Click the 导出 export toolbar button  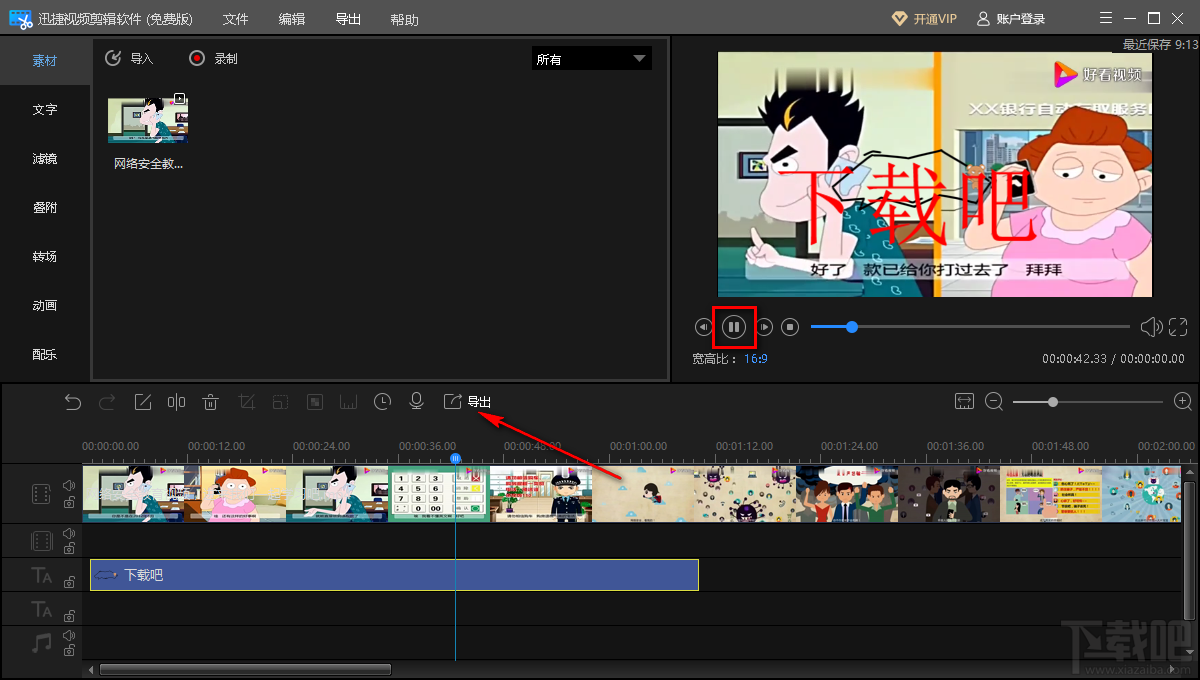(467, 402)
